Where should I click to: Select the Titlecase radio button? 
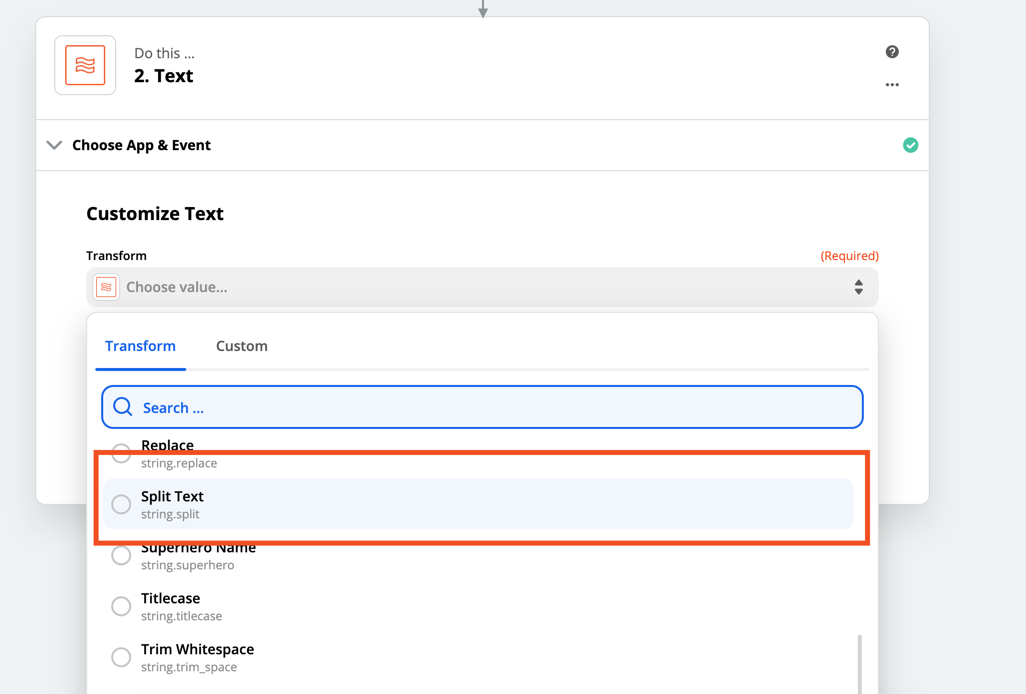[121, 606]
